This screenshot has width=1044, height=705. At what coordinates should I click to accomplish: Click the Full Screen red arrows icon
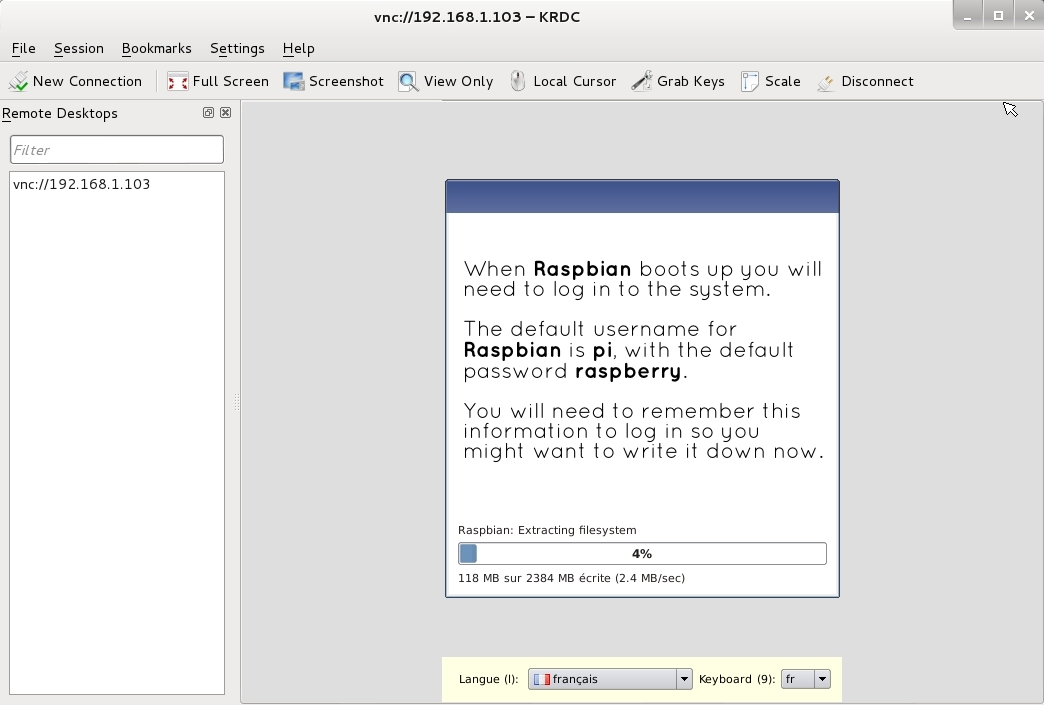point(177,81)
